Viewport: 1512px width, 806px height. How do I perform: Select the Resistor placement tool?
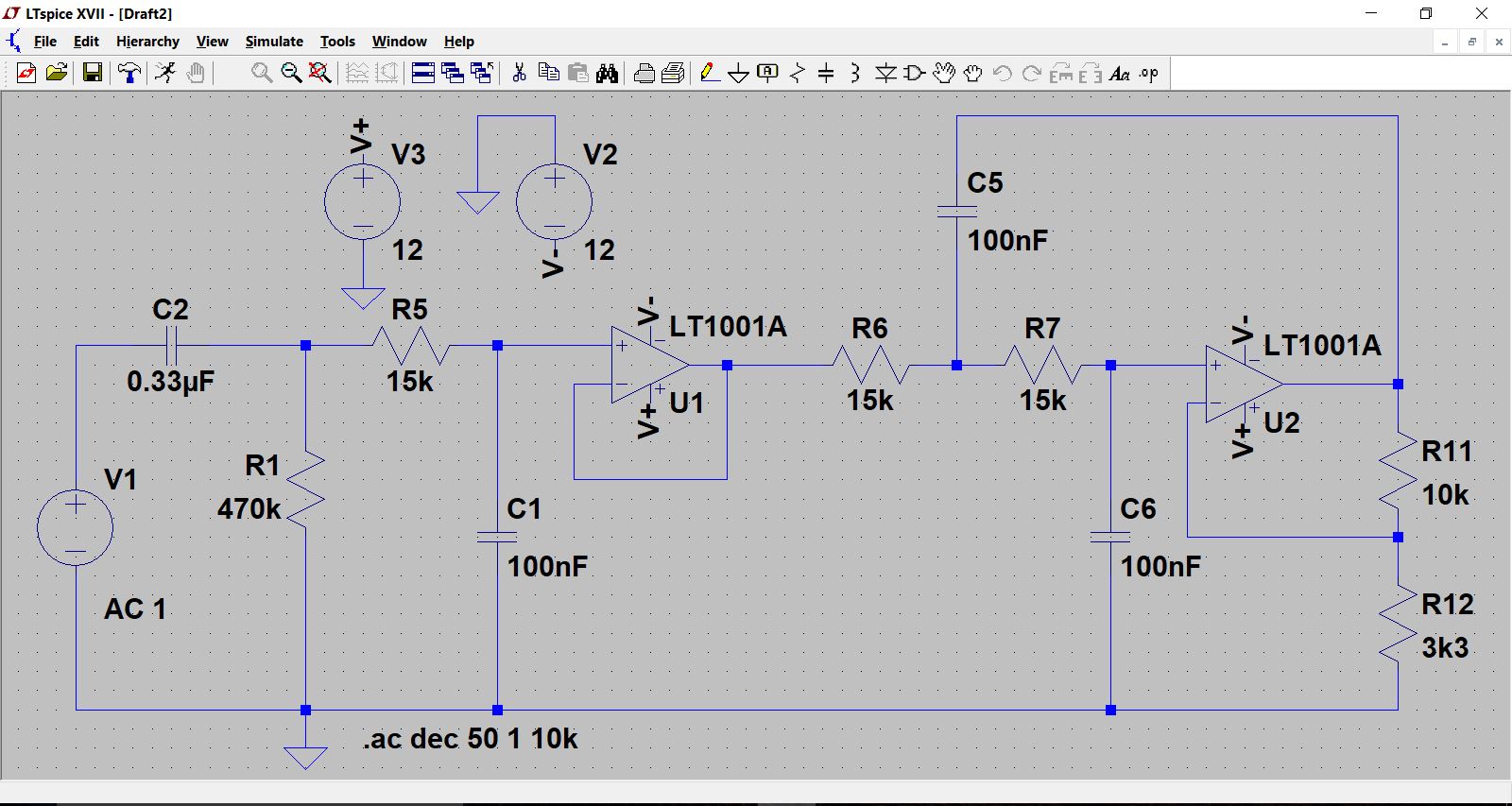[798, 73]
